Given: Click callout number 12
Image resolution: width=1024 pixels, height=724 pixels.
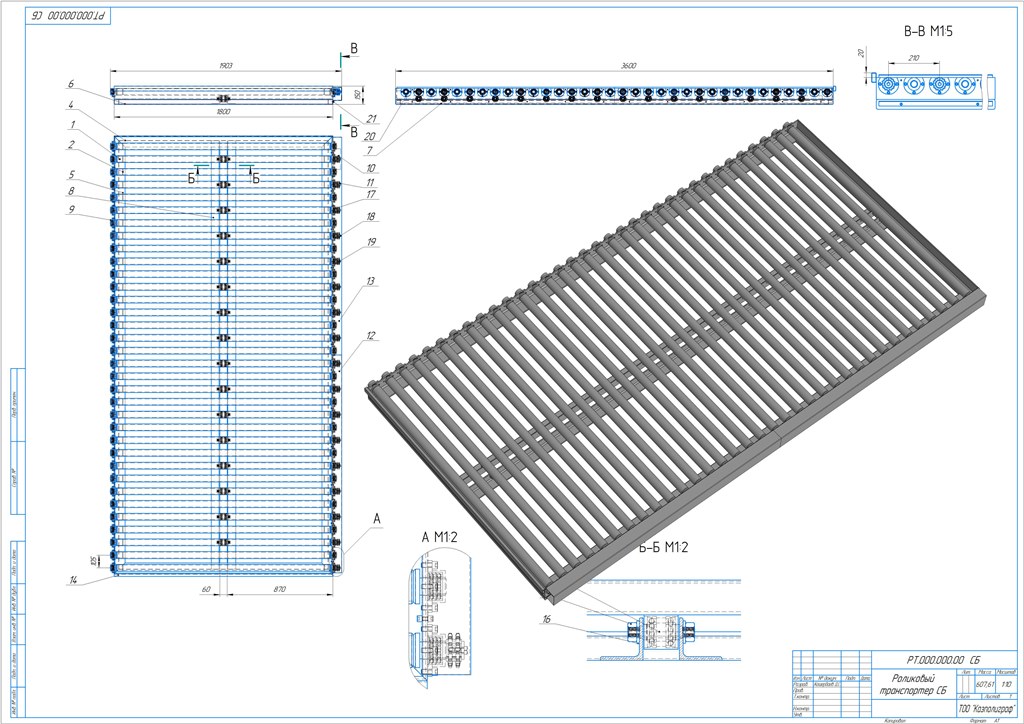Looking at the screenshot, I should (x=370, y=336).
